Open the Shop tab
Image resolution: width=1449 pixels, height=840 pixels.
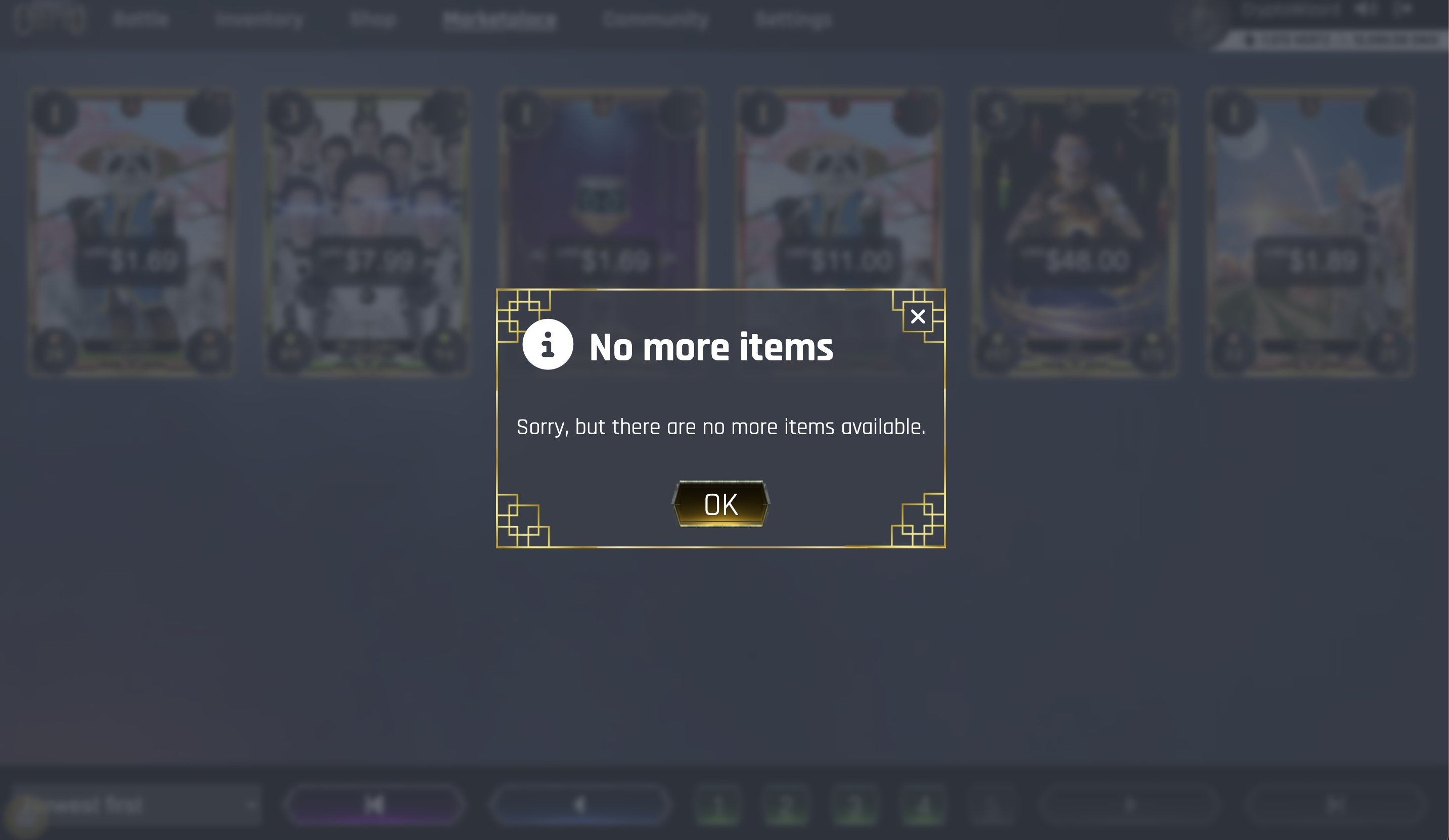tap(373, 20)
